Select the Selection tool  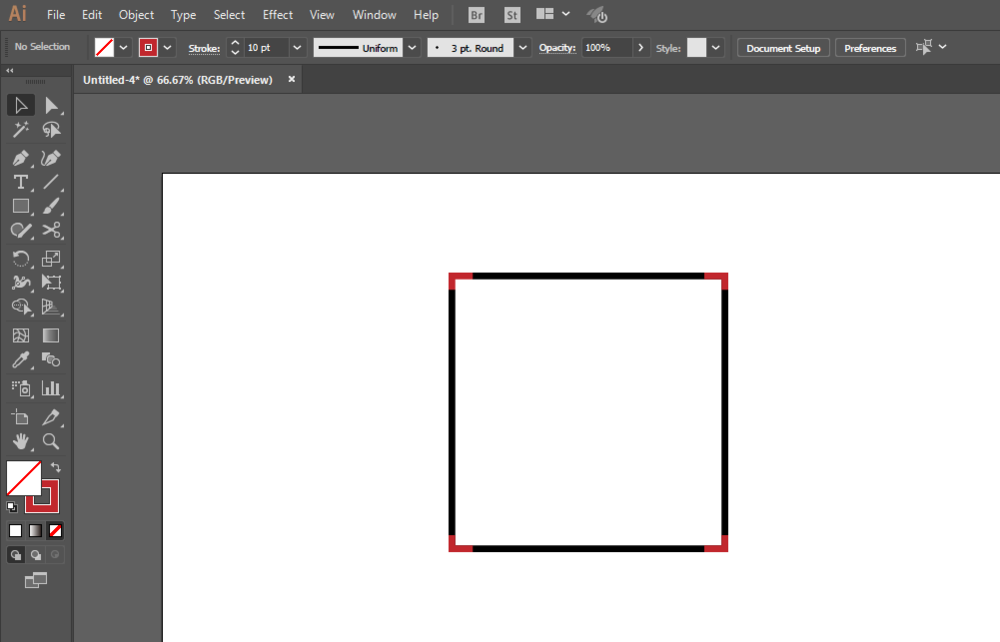tap(21, 105)
